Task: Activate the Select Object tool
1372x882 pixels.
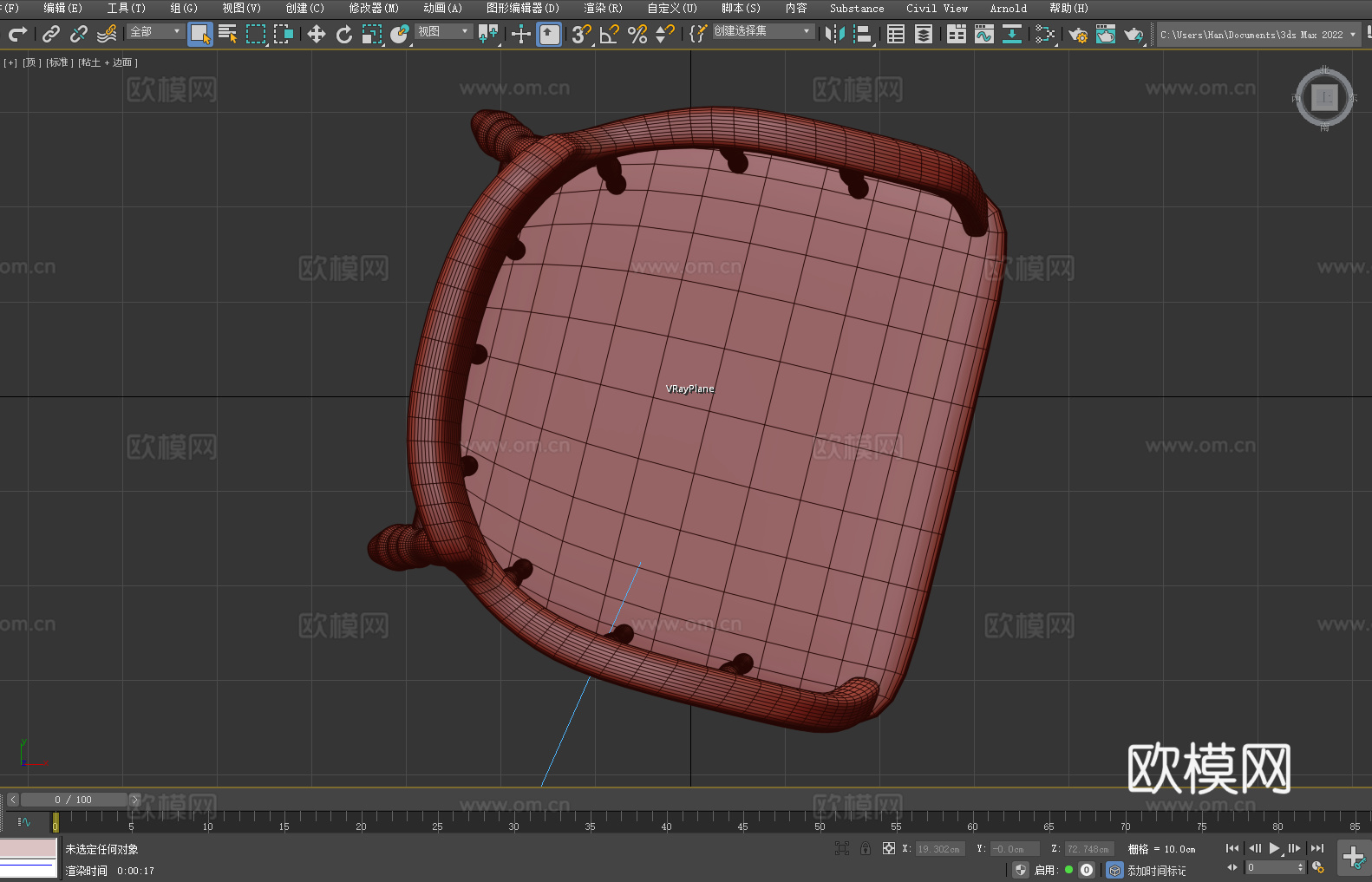Action: (200, 34)
